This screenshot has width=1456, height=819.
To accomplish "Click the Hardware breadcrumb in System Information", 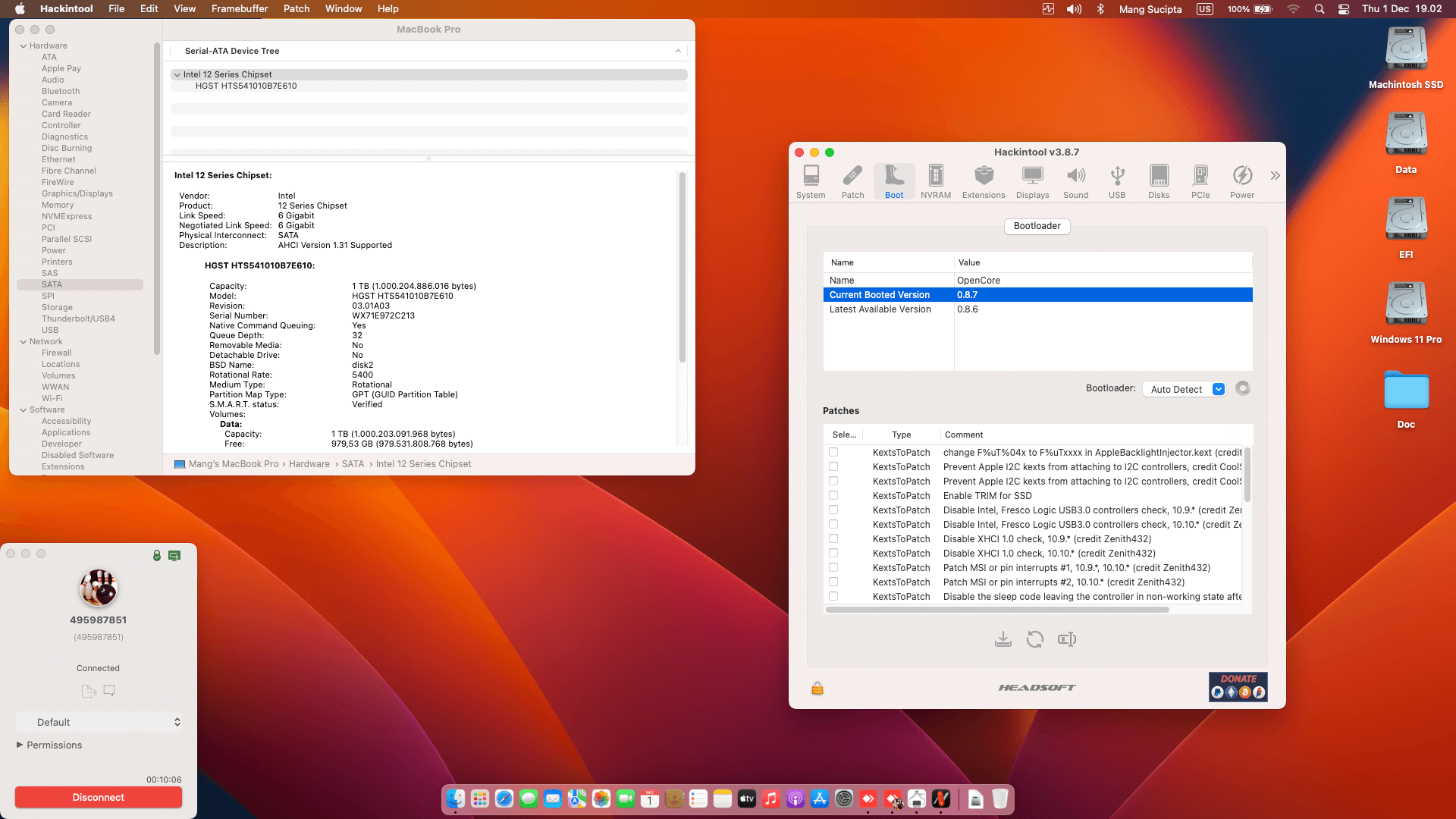I will point(309,464).
